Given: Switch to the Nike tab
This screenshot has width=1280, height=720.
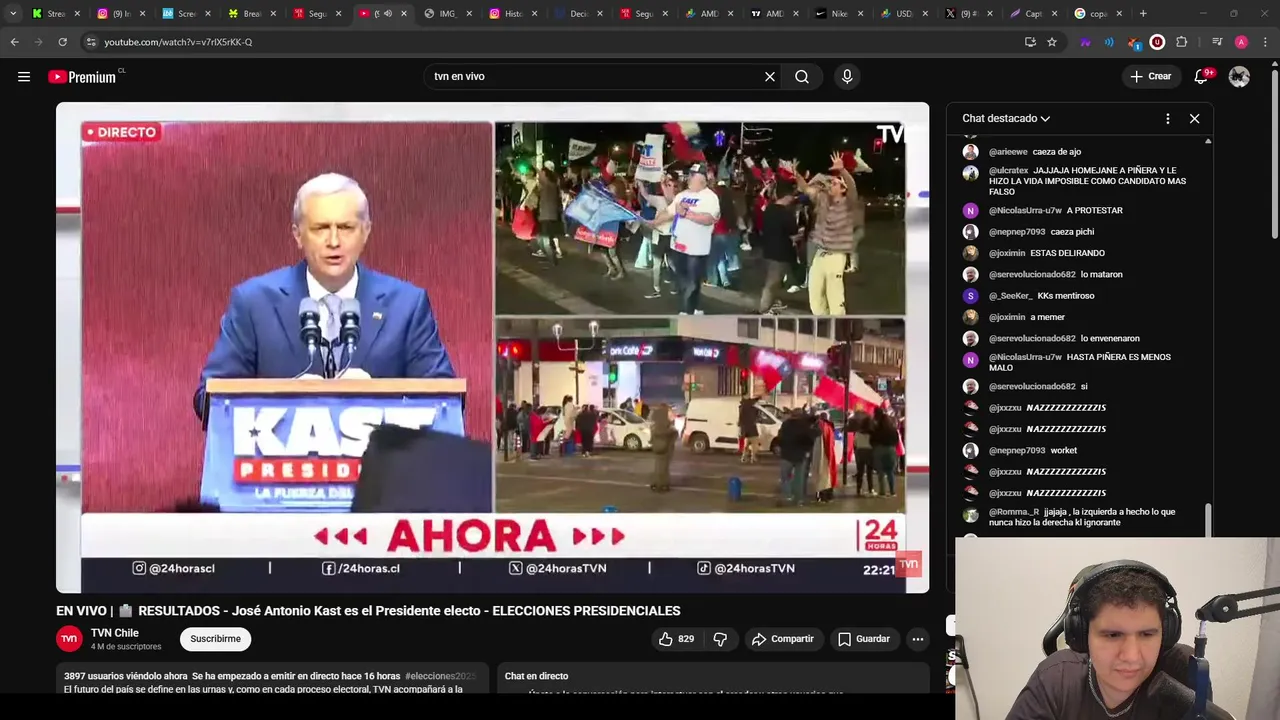Looking at the screenshot, I should [x=840, y=14].
